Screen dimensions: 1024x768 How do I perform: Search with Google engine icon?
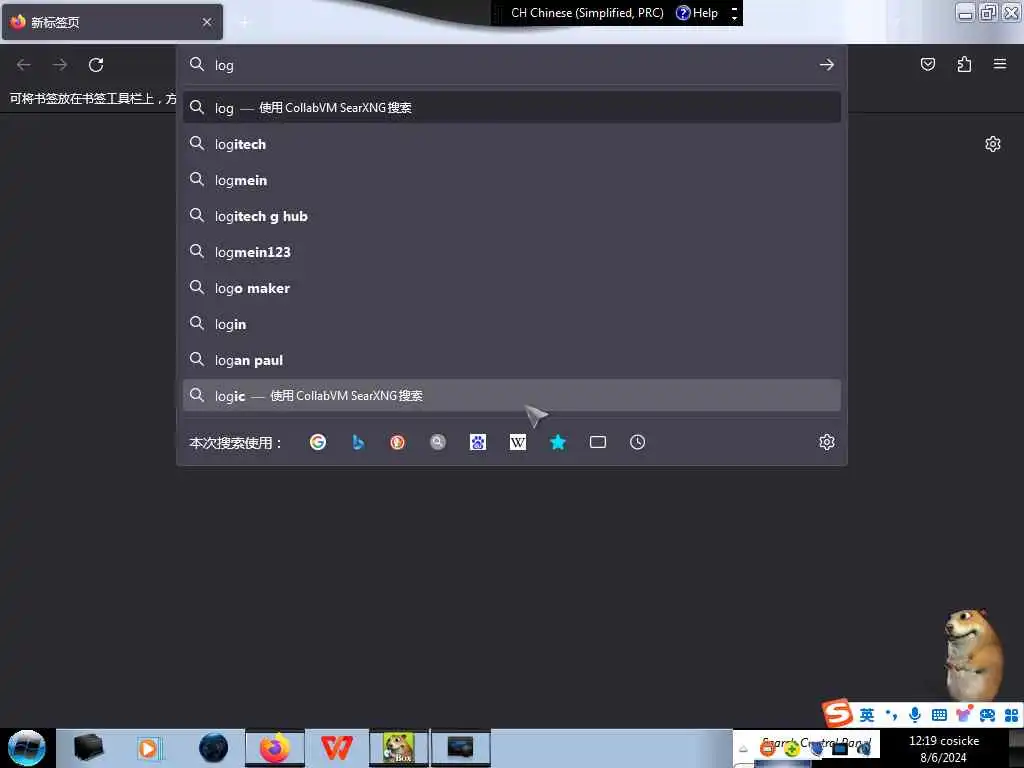(x=318, y=442)
